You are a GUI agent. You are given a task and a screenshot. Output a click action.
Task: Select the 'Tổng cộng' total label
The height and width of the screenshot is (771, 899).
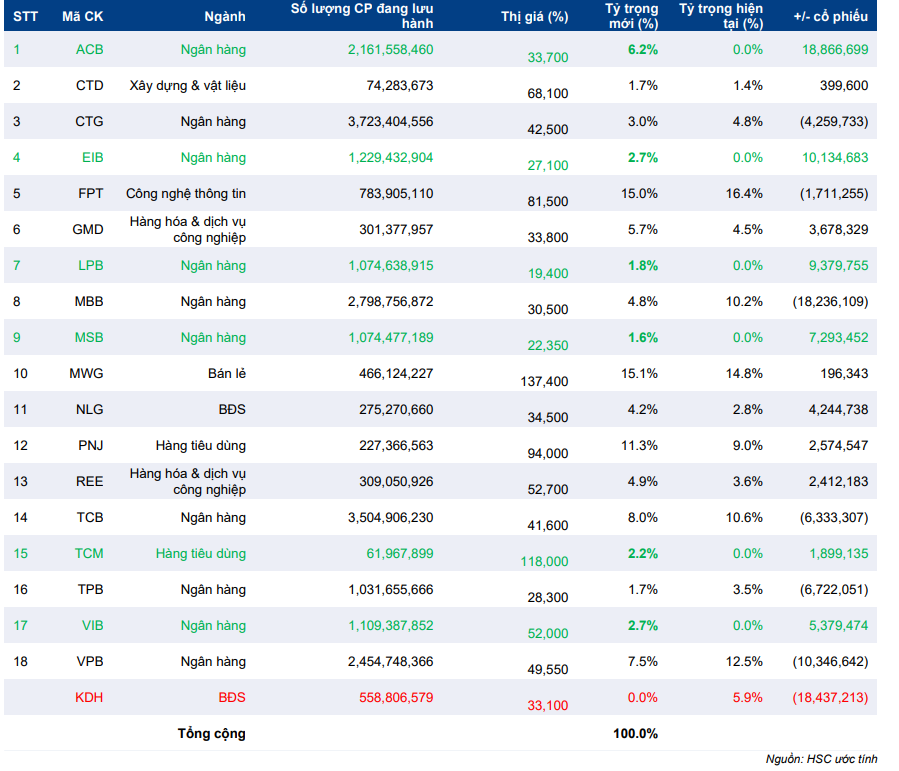[211, 733]
